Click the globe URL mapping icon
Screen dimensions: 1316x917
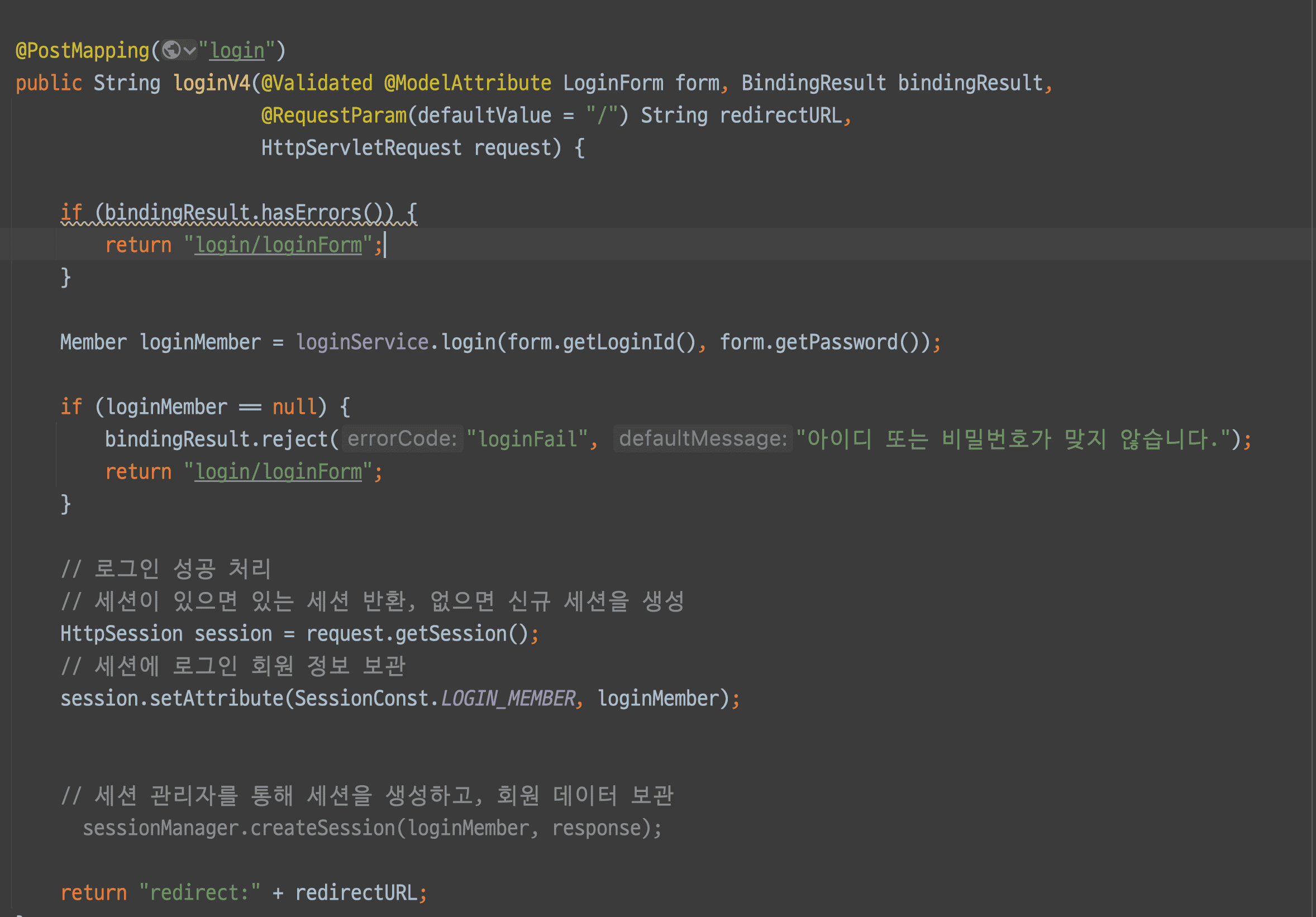[x=171, y=50]
